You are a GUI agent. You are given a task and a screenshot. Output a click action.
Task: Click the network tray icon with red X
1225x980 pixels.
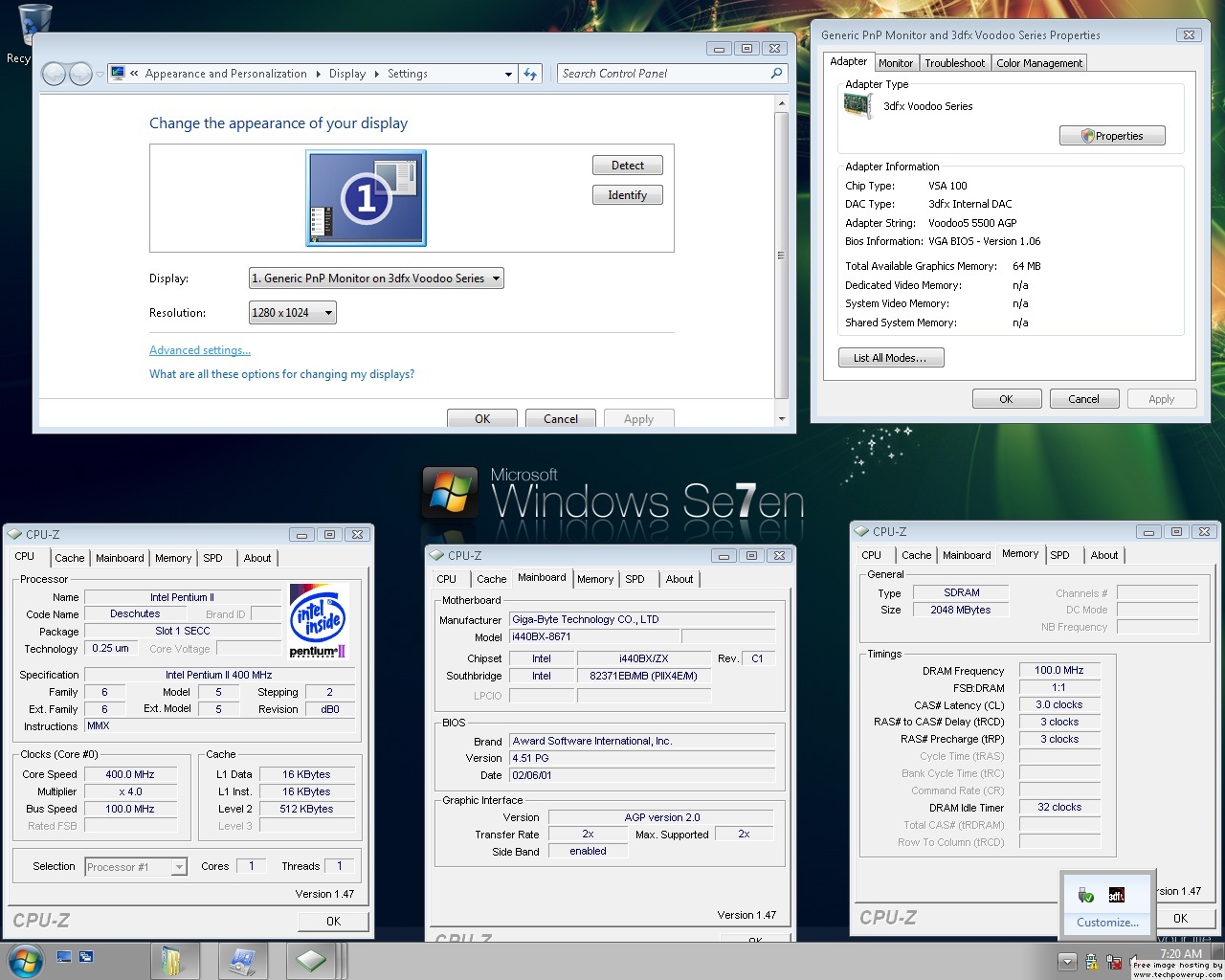1113,963
